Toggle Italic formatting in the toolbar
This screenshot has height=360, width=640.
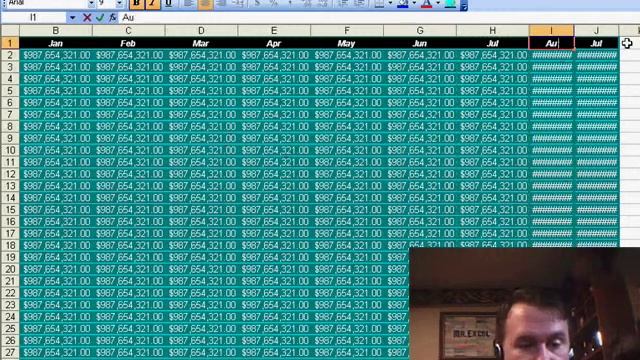click(152, 3)
